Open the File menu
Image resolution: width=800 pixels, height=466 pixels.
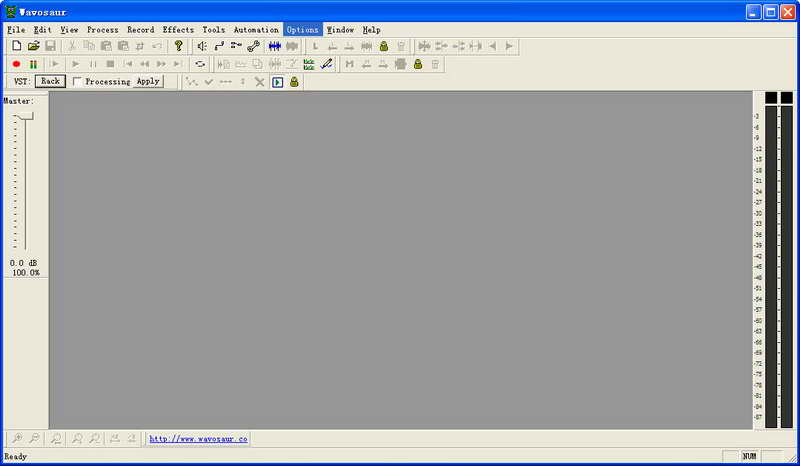click(16, 30)
